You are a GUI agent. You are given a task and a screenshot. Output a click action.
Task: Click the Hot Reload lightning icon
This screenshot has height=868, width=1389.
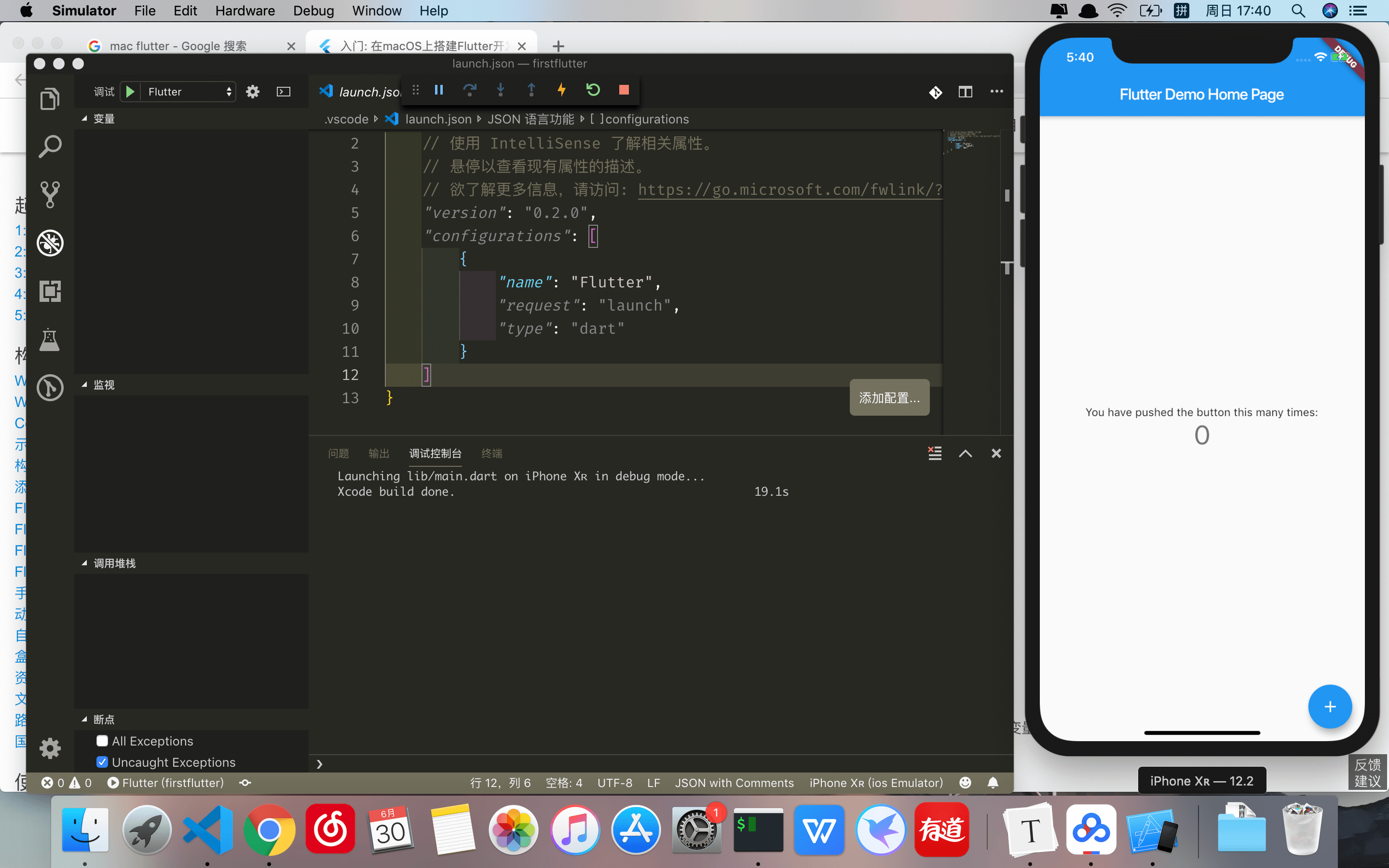pos(562,90)
